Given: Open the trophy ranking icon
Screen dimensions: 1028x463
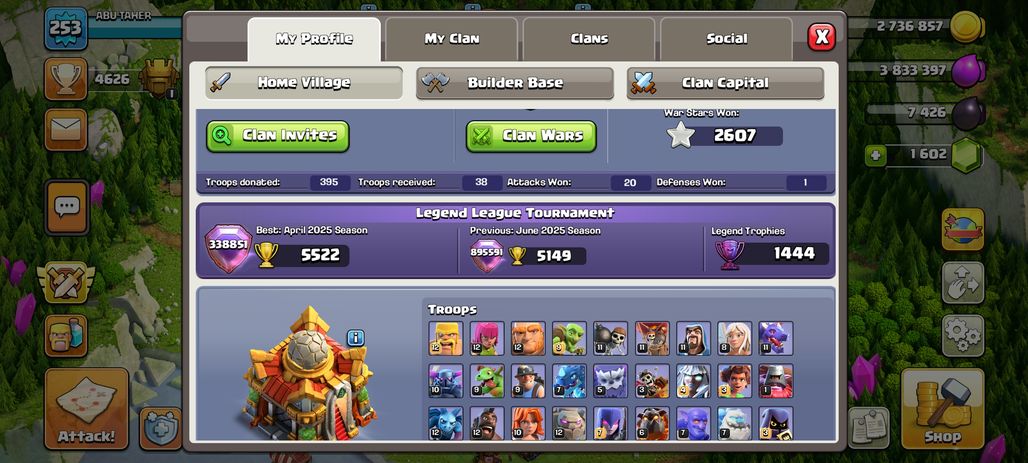Looking at the screenshot, I should click(x=66, y=79).
